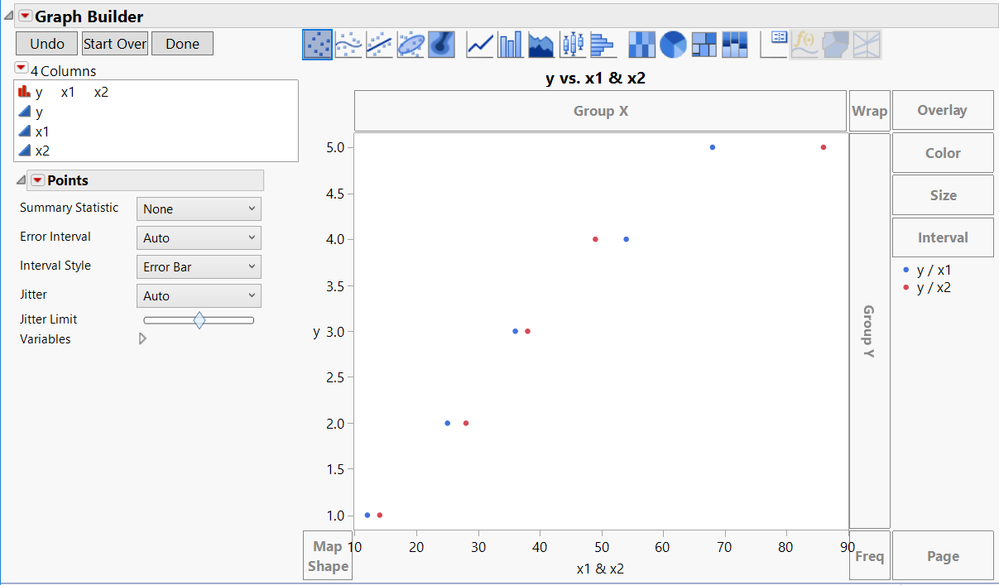Viewport: 999px width, 585px height.
Task: Click the blue point at y 2.0
Action: pyautogui.click(x=447, y=423)
